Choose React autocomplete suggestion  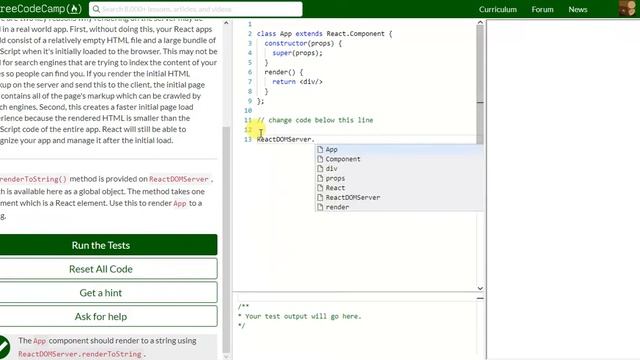399,188
